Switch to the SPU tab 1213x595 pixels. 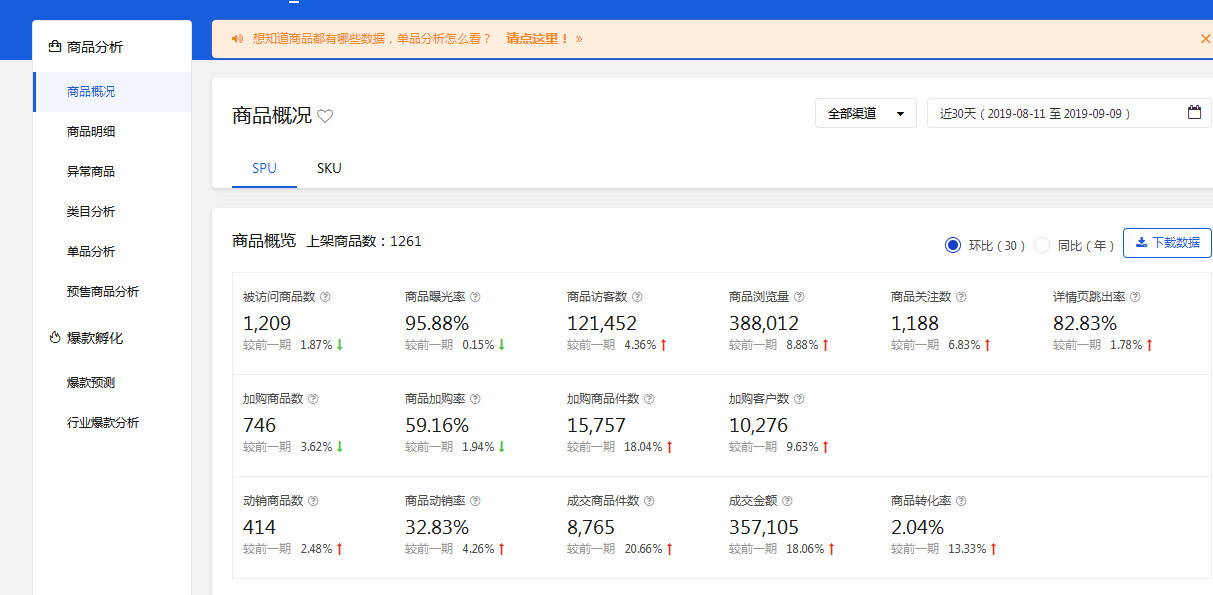(x=264, y=168)
